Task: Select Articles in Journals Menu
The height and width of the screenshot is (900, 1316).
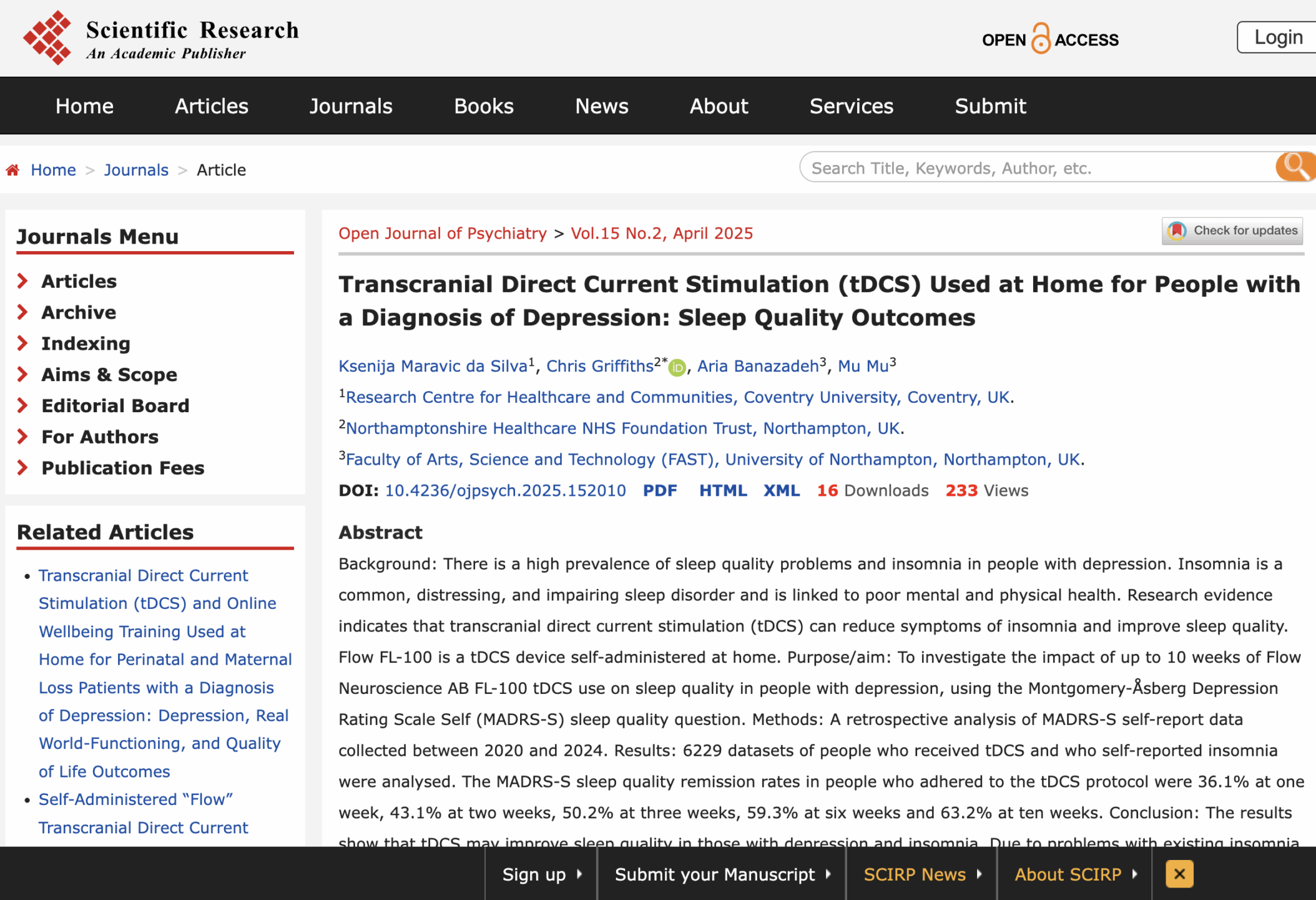Action: coord(79,281)
